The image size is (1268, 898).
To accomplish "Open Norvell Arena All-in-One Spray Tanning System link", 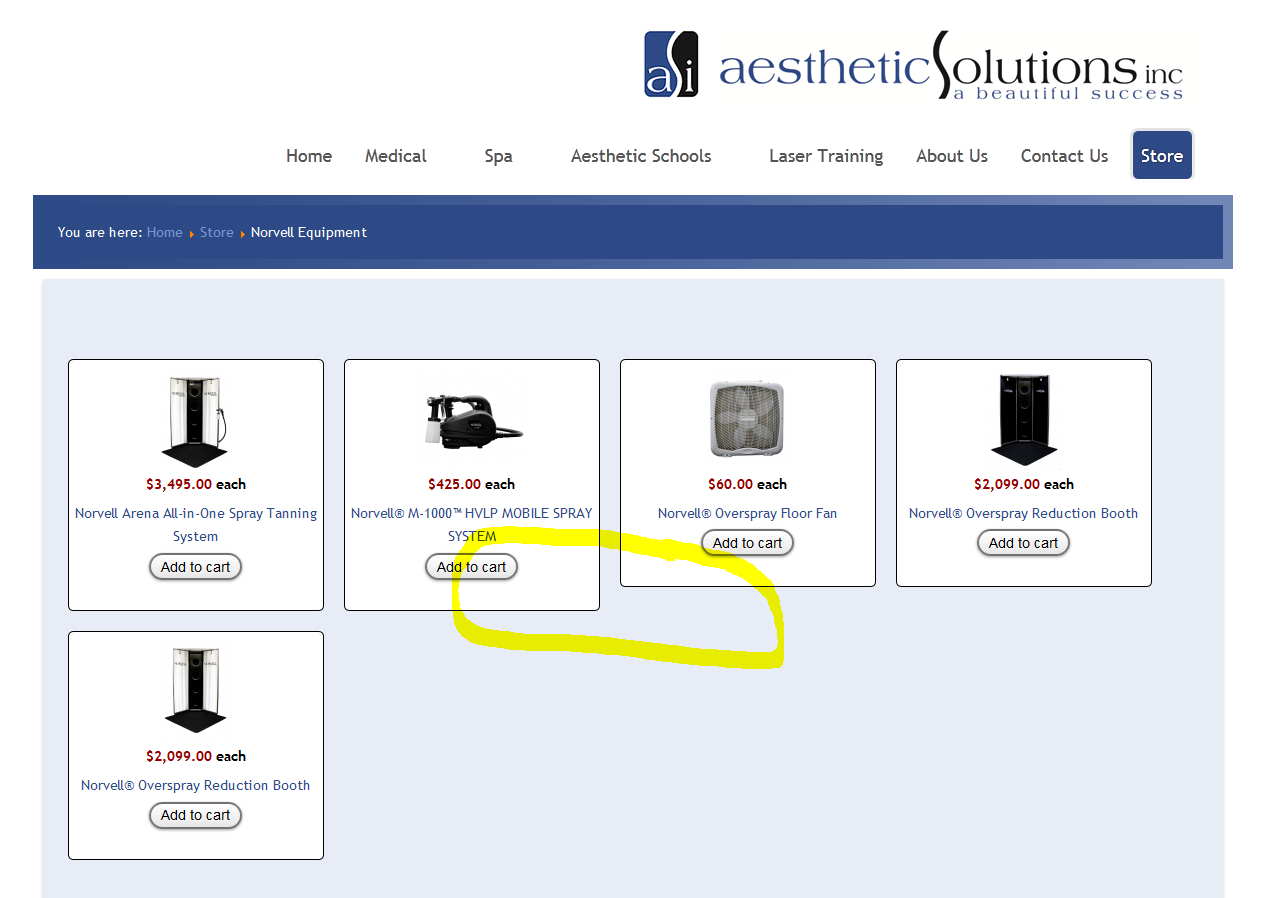I will (196, 525).
